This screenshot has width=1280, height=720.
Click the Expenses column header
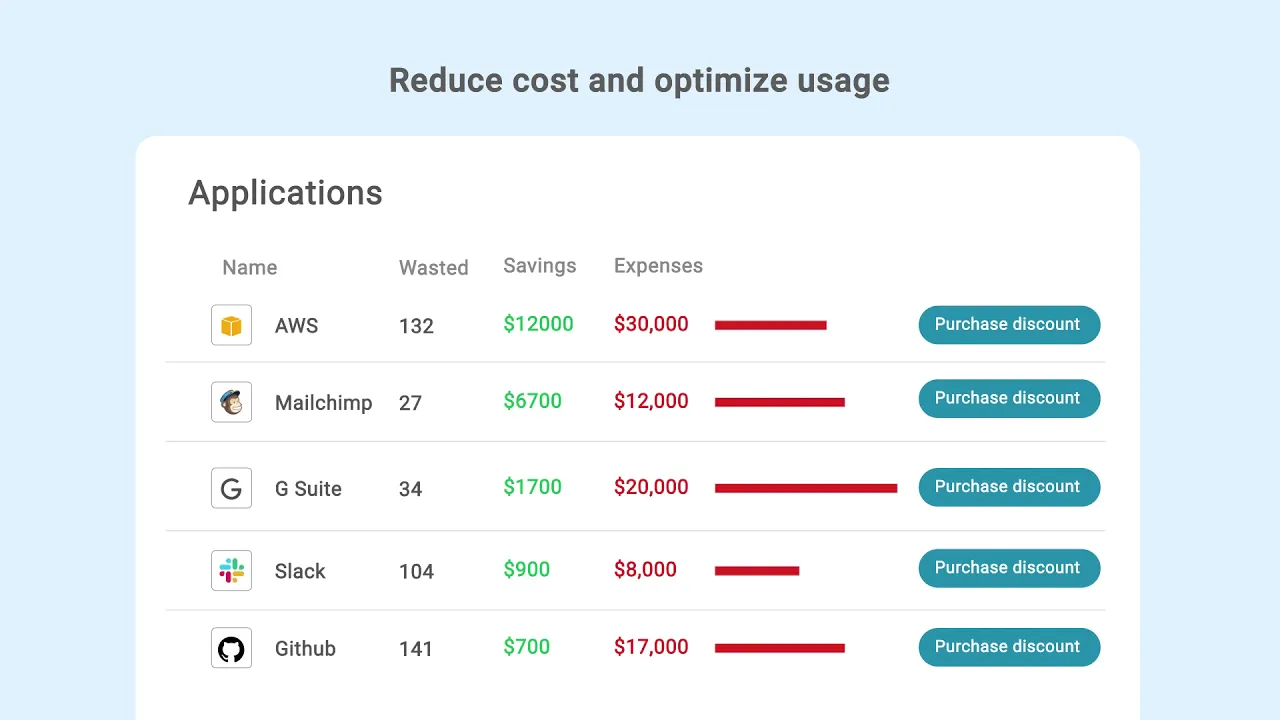click(x=658, y=265)
